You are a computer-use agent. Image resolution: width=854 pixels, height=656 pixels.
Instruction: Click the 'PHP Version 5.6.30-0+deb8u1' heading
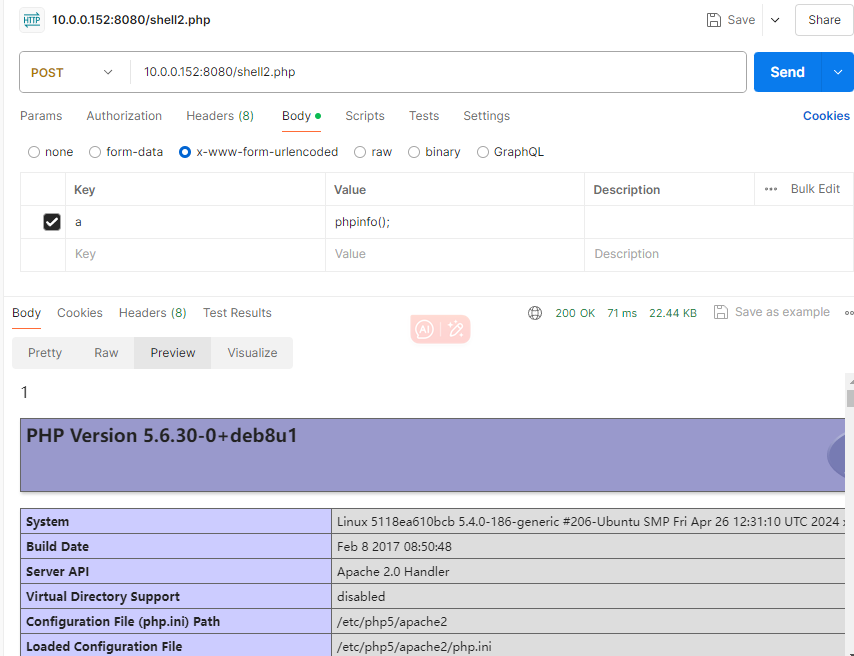(162, 436)
